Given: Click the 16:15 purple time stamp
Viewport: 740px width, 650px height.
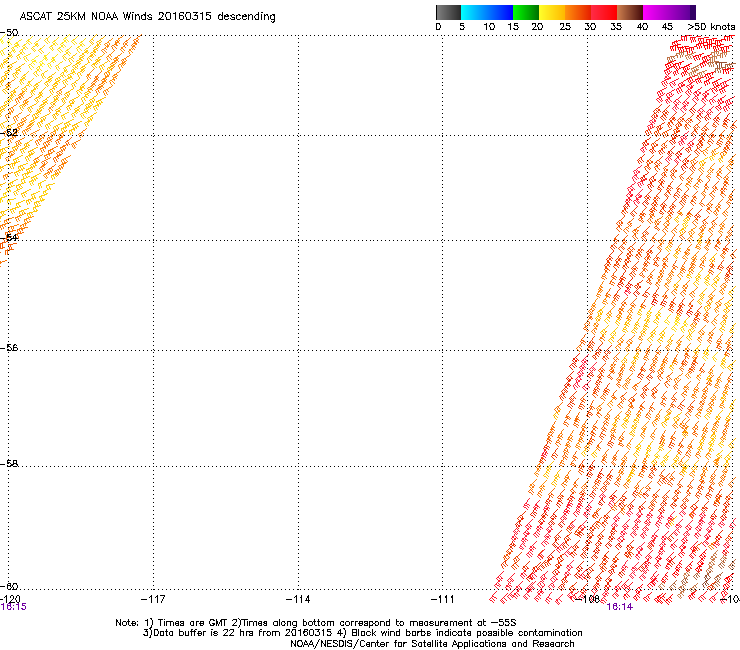Looking at the screenshot, I should pos(14,607).
